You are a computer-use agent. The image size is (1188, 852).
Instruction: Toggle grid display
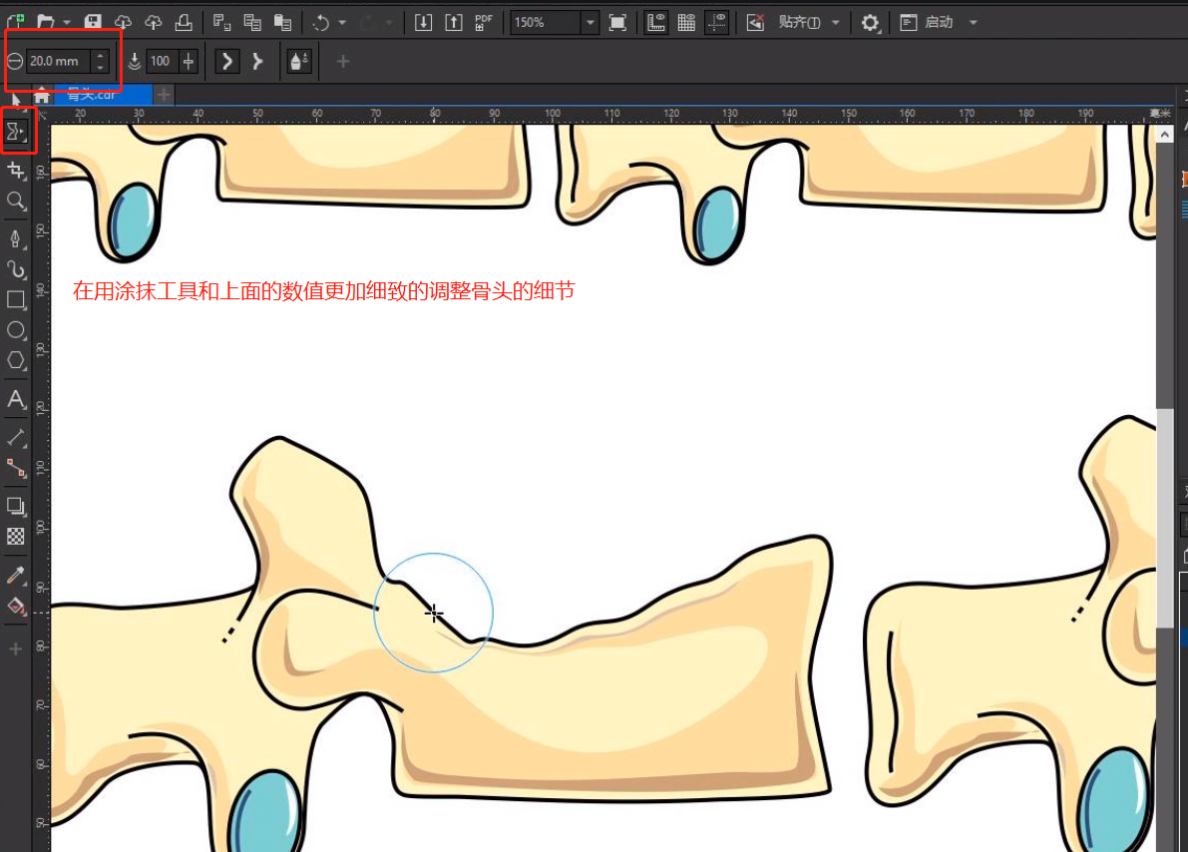pyautogui.click(x=686, y=22)
